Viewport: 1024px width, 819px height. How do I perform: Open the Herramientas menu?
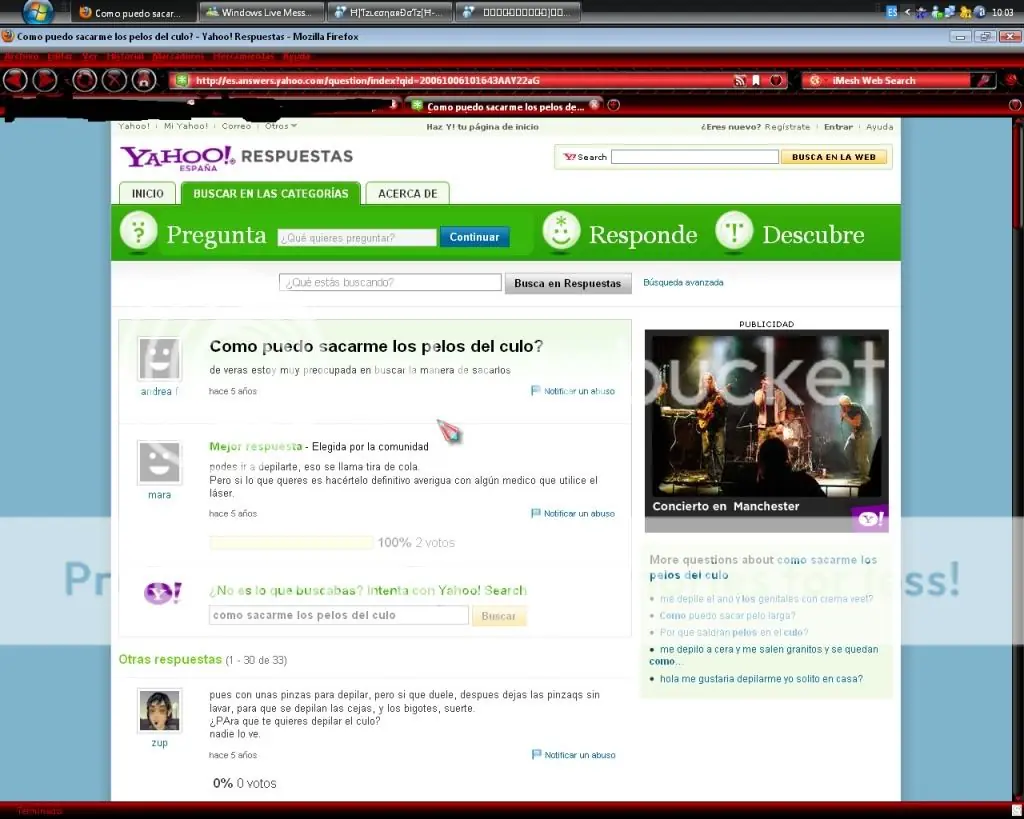pos(244,56)
